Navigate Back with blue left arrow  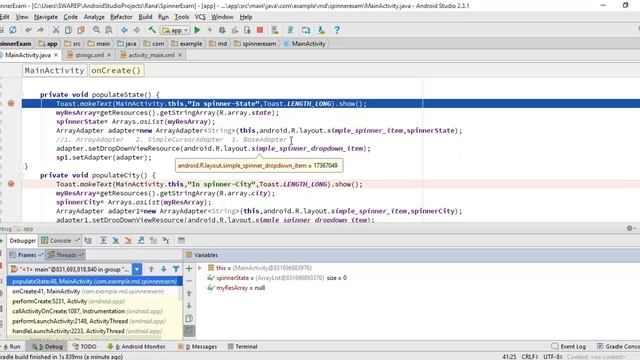click(x=124, y=30)
